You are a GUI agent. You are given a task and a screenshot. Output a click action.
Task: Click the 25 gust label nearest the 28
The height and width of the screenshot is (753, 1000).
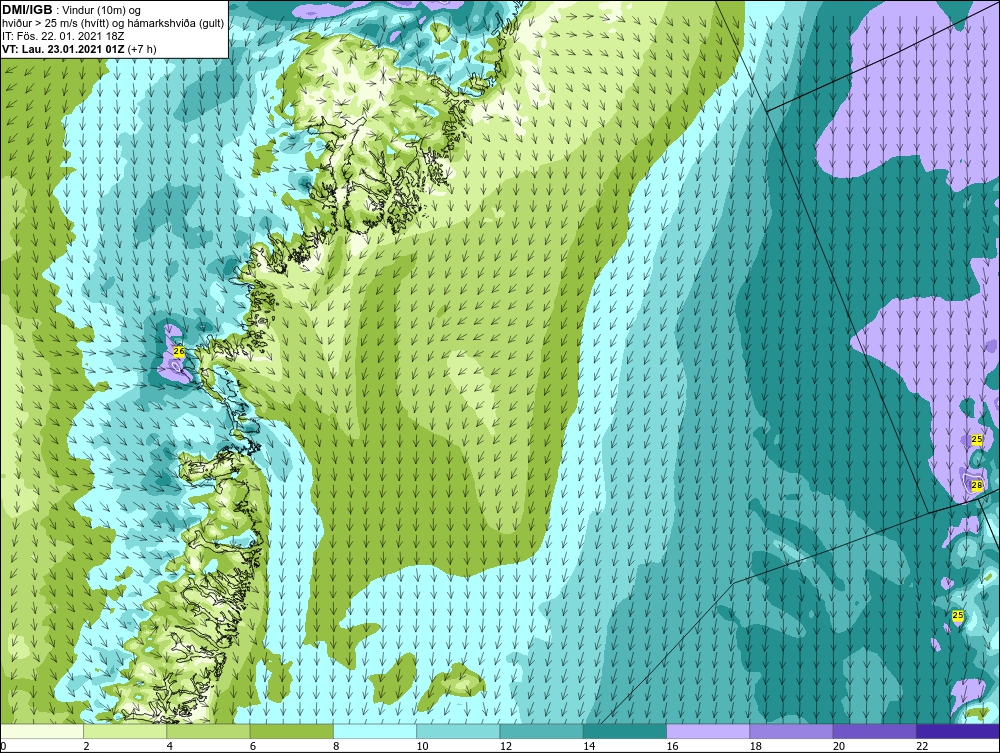coord(976,439)
